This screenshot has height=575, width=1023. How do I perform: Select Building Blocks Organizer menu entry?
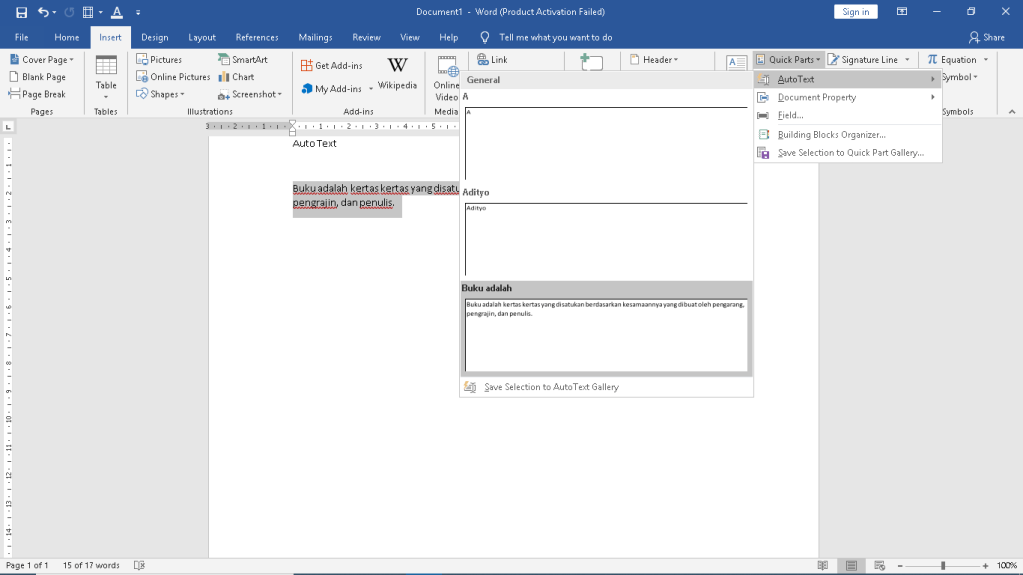(x=831, y=134)
